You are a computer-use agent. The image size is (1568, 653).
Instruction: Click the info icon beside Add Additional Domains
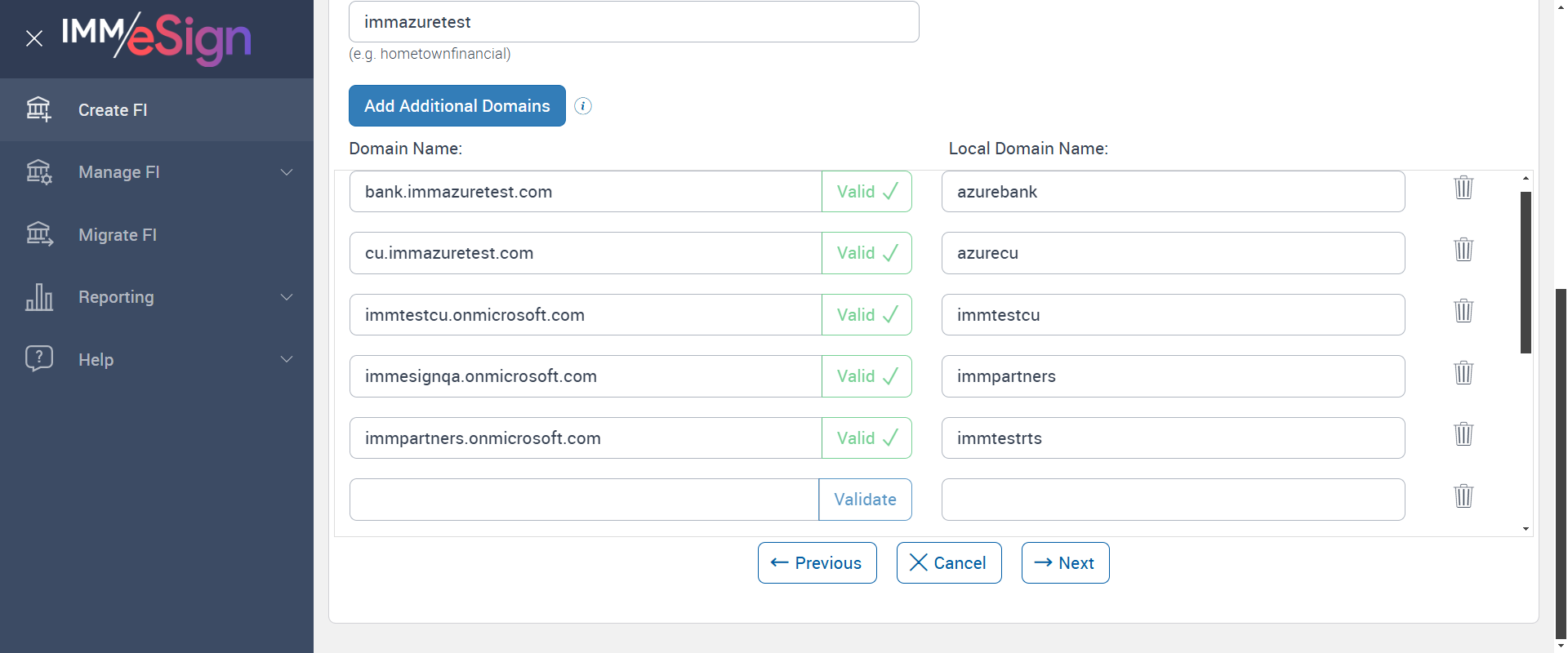coord(582,106)
